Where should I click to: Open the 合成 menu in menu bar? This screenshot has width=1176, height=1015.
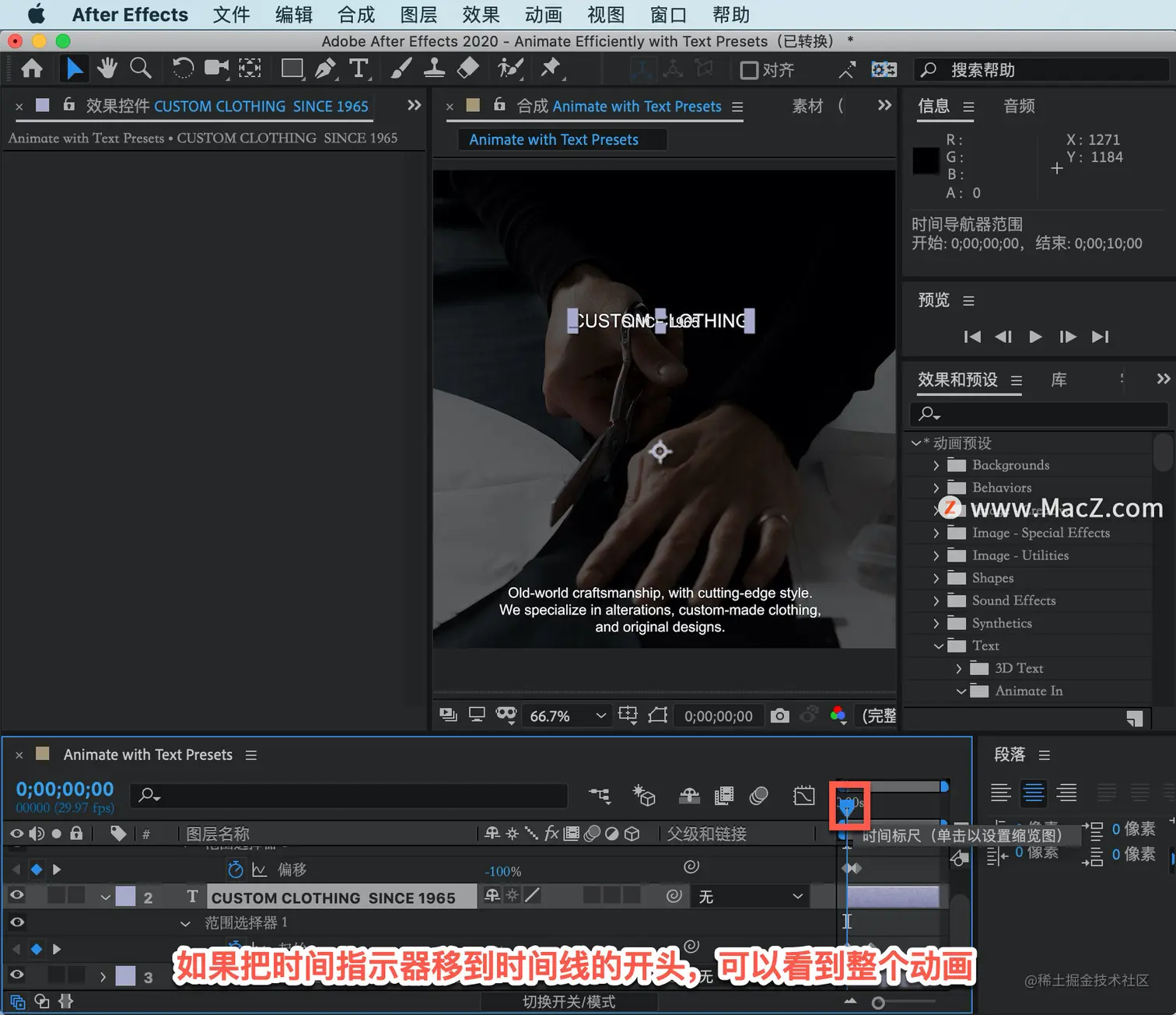point(356,15)
